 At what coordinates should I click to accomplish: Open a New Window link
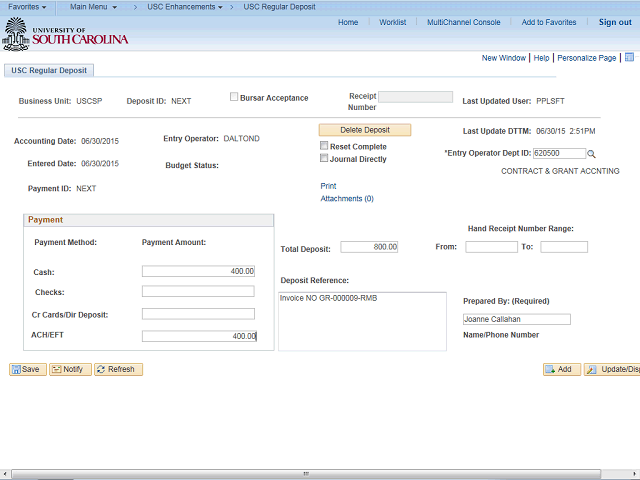504,58
